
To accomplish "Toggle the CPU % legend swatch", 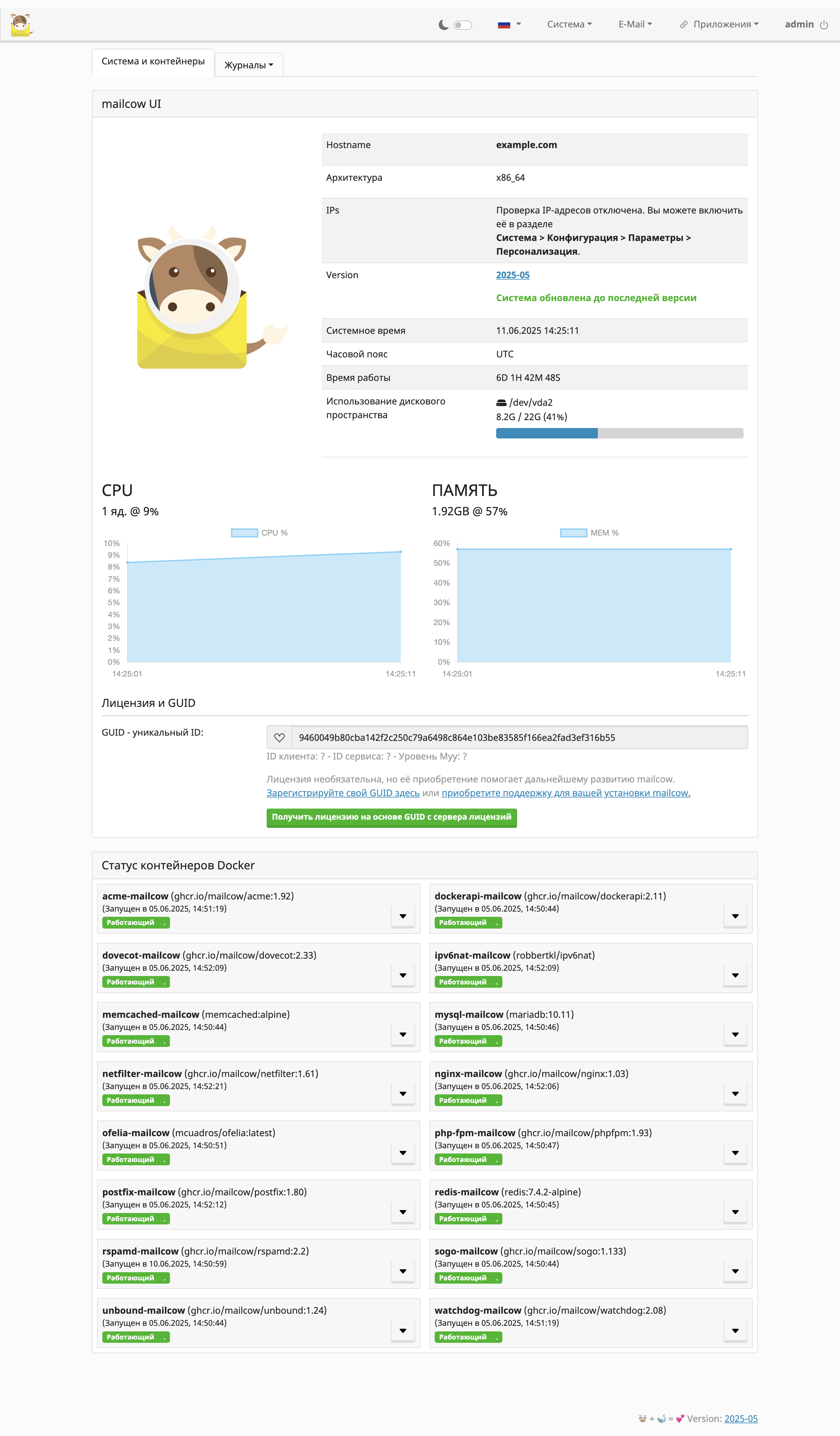I will click(244, 533).
